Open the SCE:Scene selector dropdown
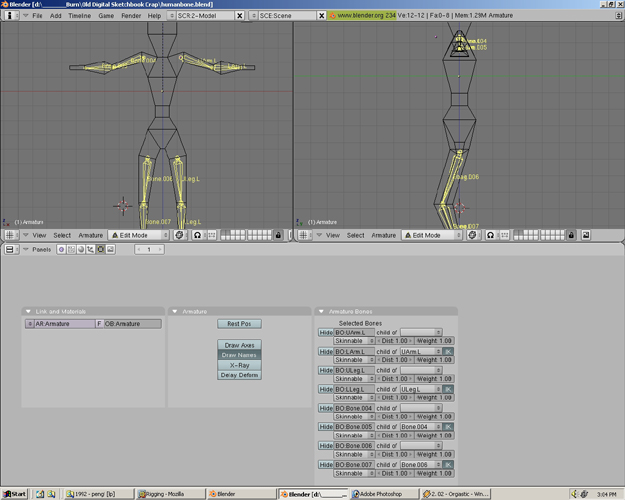The image size is (625, 500). coord(254,16)
